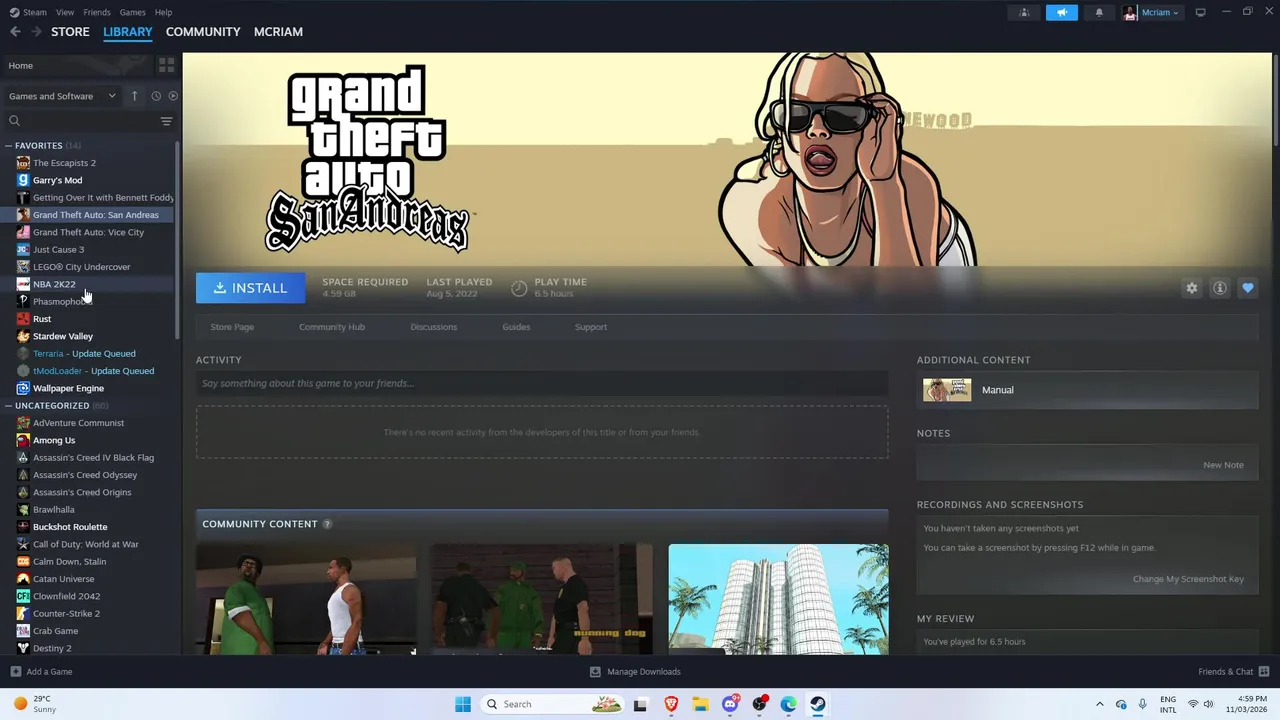Click Add a Game
Viewport: 1280px width, 720px height.
tap(41, 672)
